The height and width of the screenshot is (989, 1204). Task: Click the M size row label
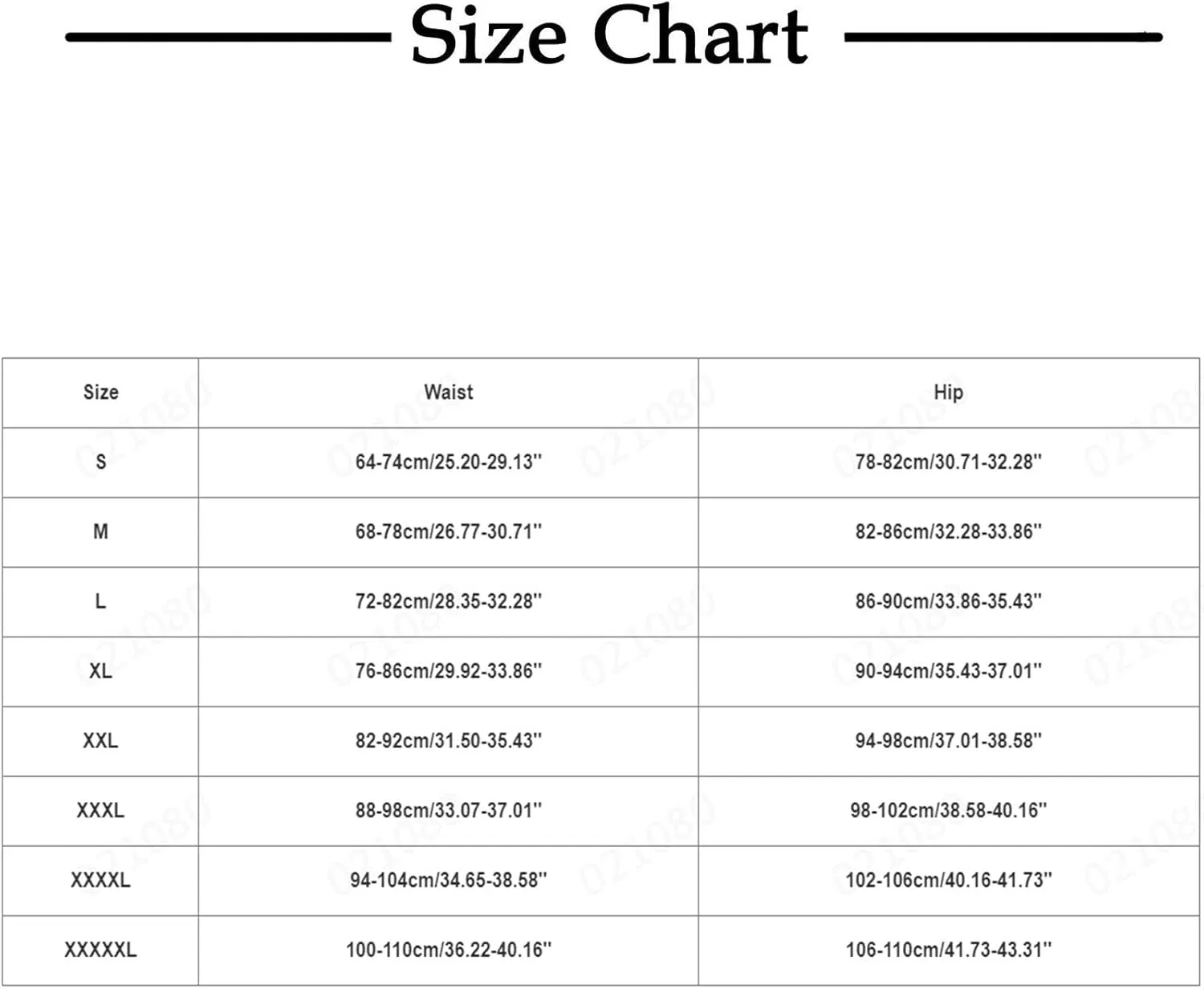point(100,531)
